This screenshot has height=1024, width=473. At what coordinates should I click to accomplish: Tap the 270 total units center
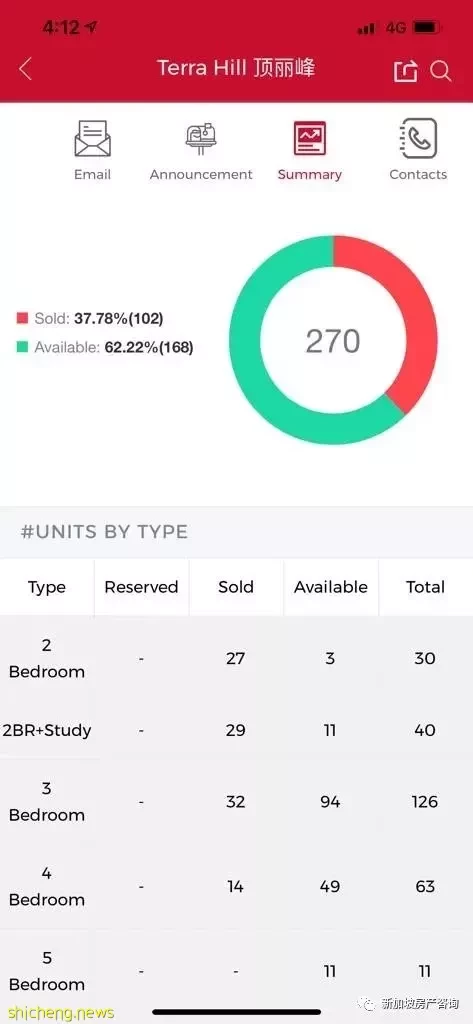coord(333,341)
